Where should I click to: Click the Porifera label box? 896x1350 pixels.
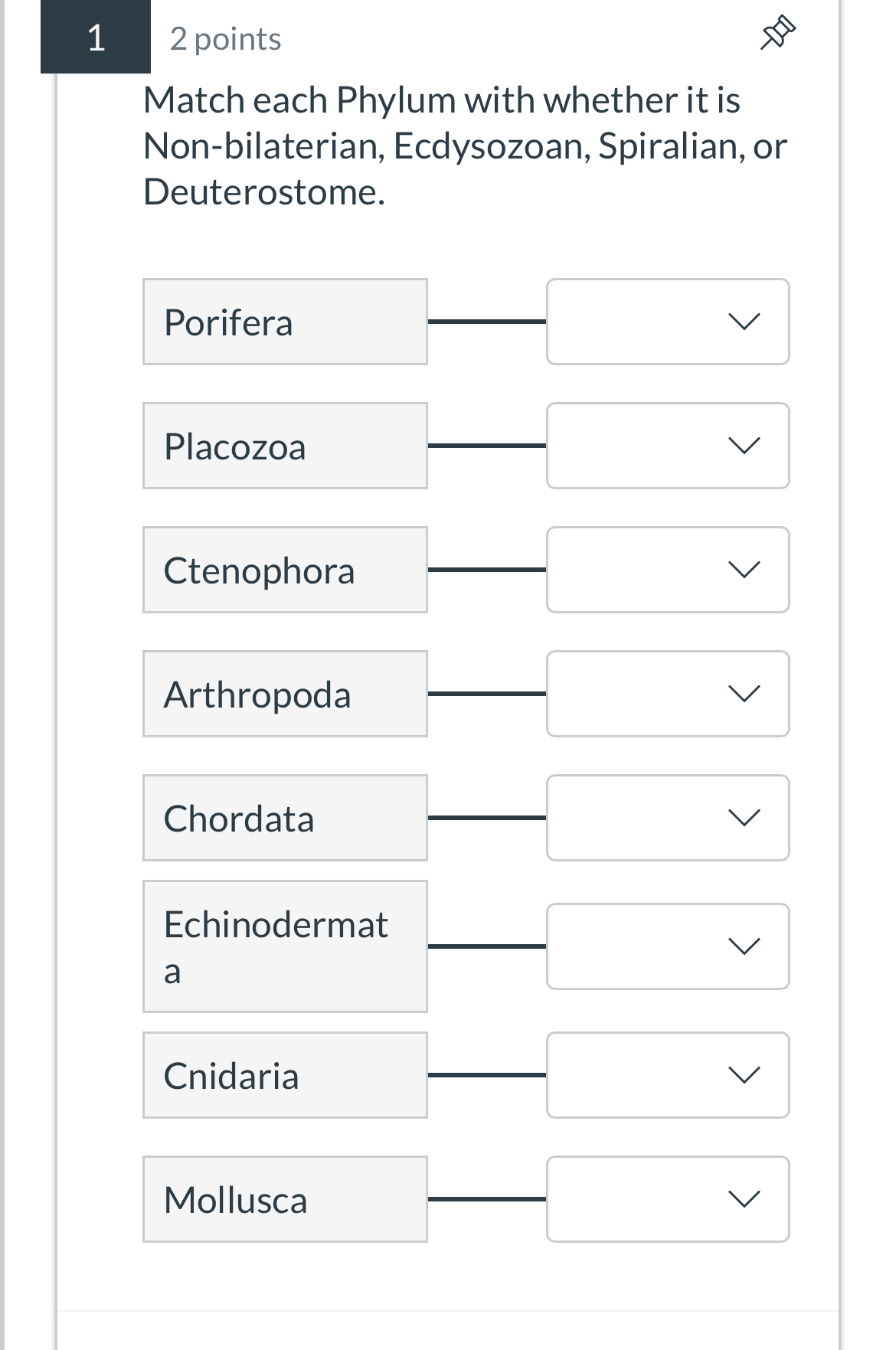pyautogui.click(x=284, y=322)
